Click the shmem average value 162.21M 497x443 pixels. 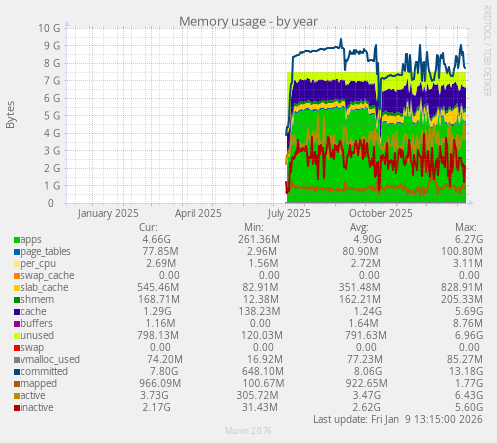(360, 299)
